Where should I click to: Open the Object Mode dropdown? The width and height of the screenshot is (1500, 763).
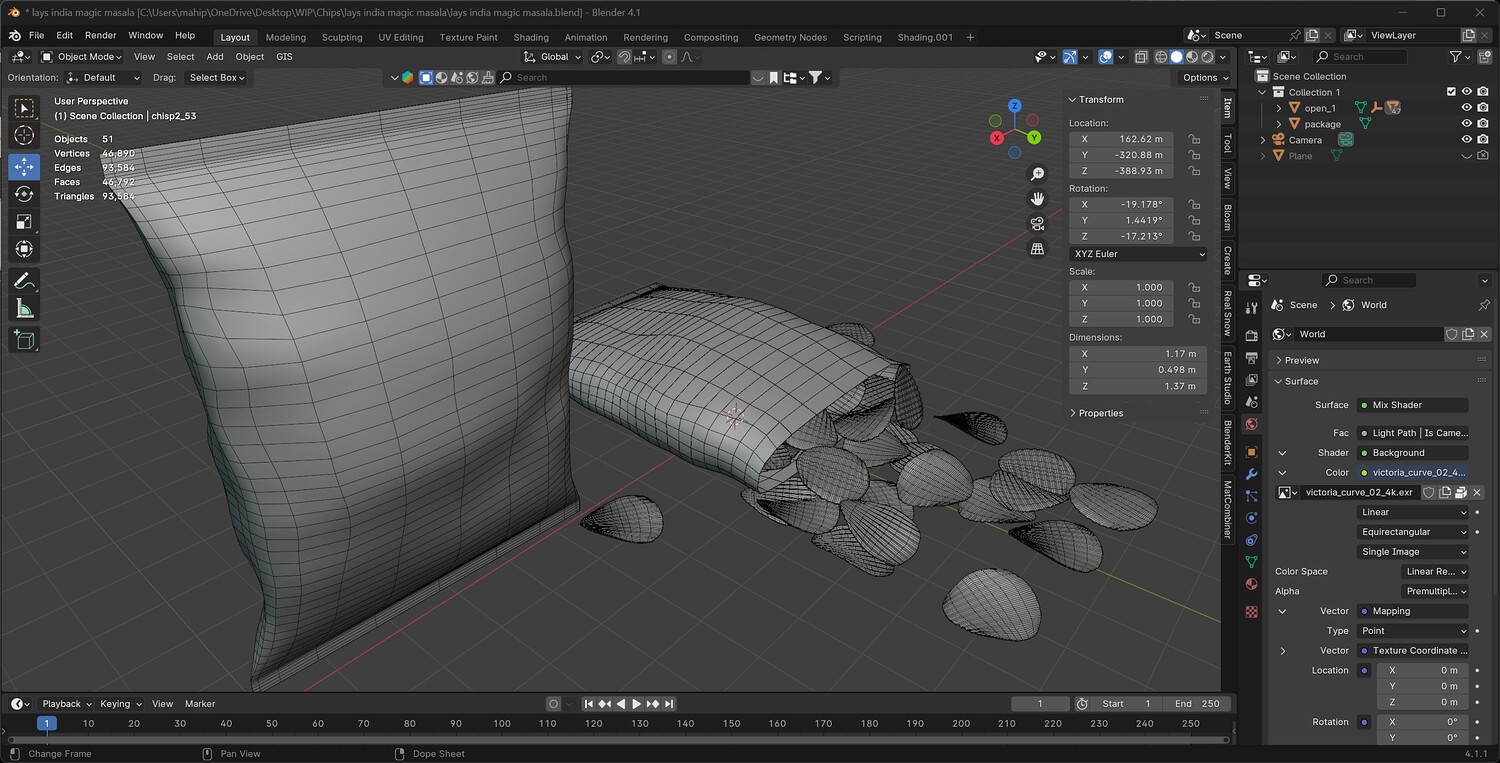coord(81,57)
